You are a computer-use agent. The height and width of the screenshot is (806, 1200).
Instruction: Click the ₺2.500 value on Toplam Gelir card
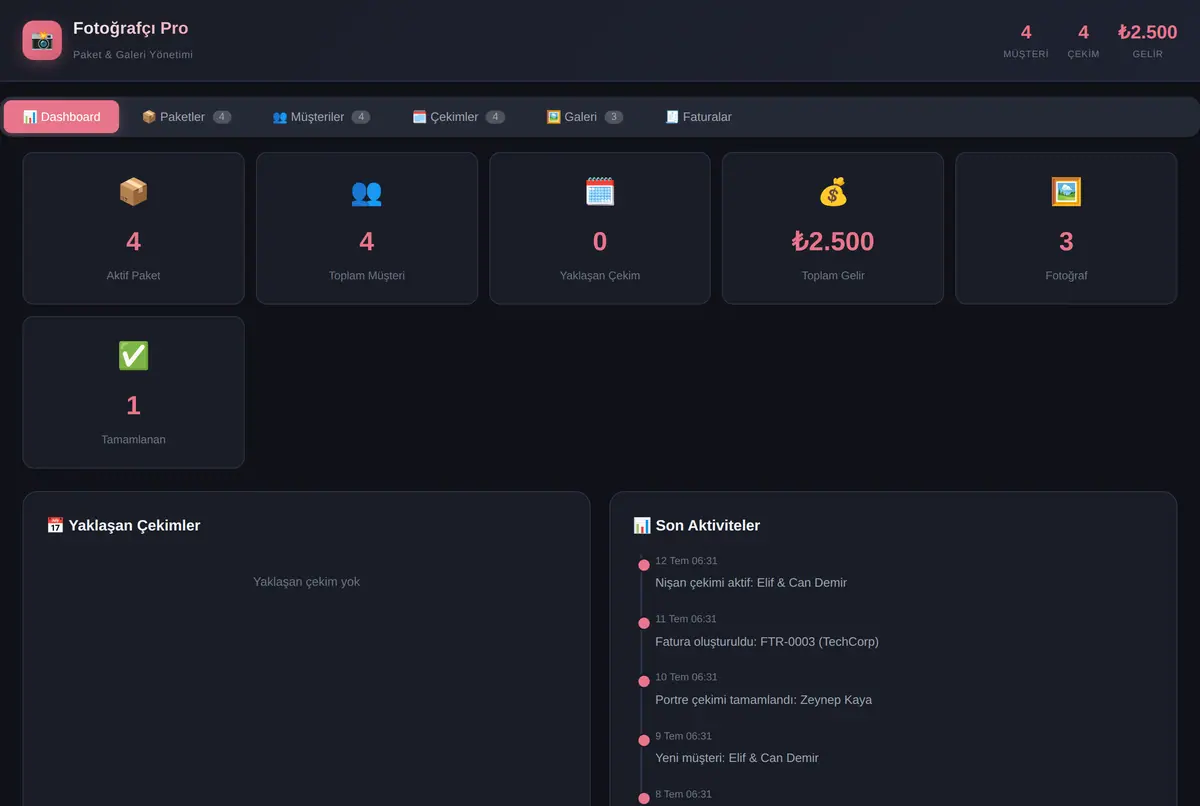(833, 241)
